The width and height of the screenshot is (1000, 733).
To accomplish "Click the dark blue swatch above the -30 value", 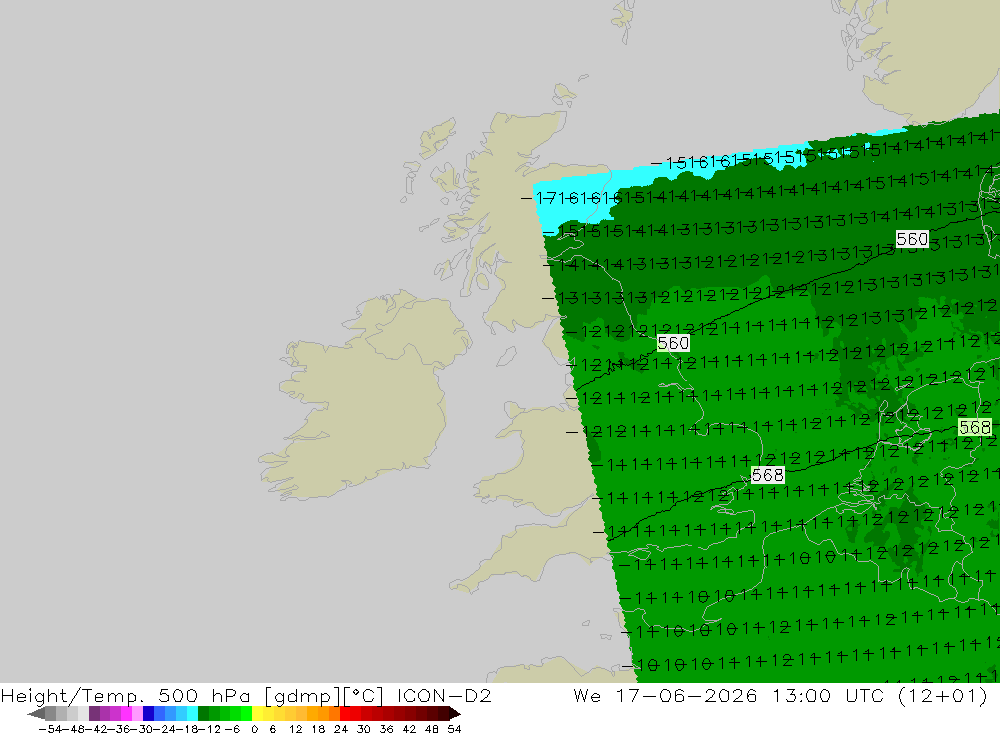I will 148,714.
